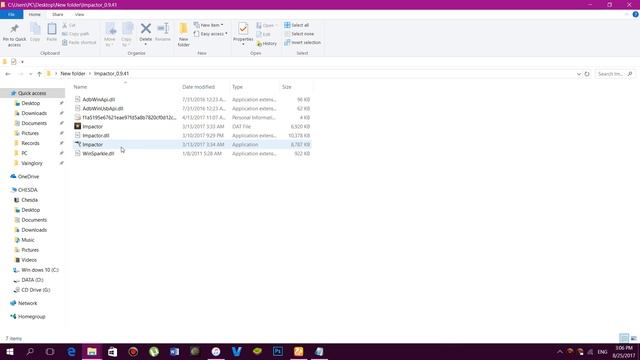
Task: Open DATA (D:) drive
Action: [x=32, y=280]
